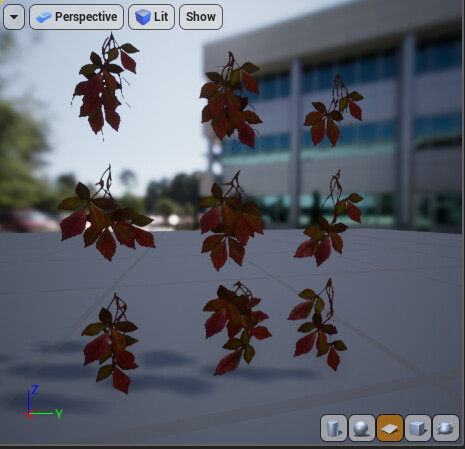
Task: Open the Lit view mode dropdown
Action: click(151, 17)
